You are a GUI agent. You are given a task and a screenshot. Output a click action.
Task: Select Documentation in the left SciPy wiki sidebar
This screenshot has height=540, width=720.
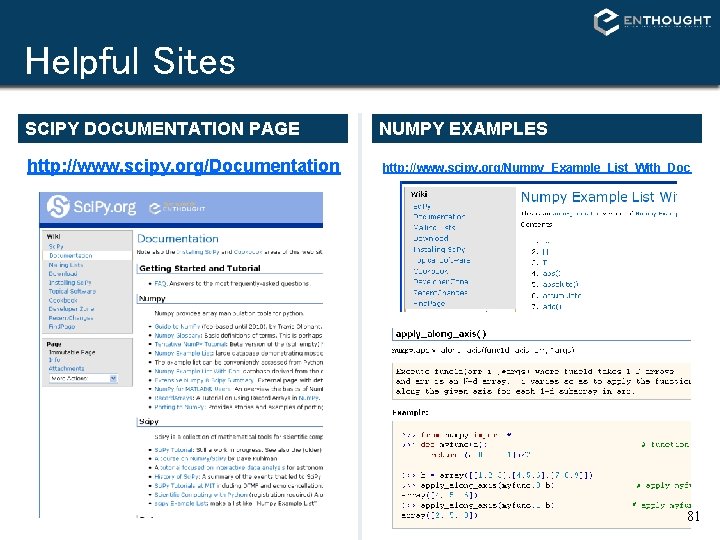tap(71, 255)
